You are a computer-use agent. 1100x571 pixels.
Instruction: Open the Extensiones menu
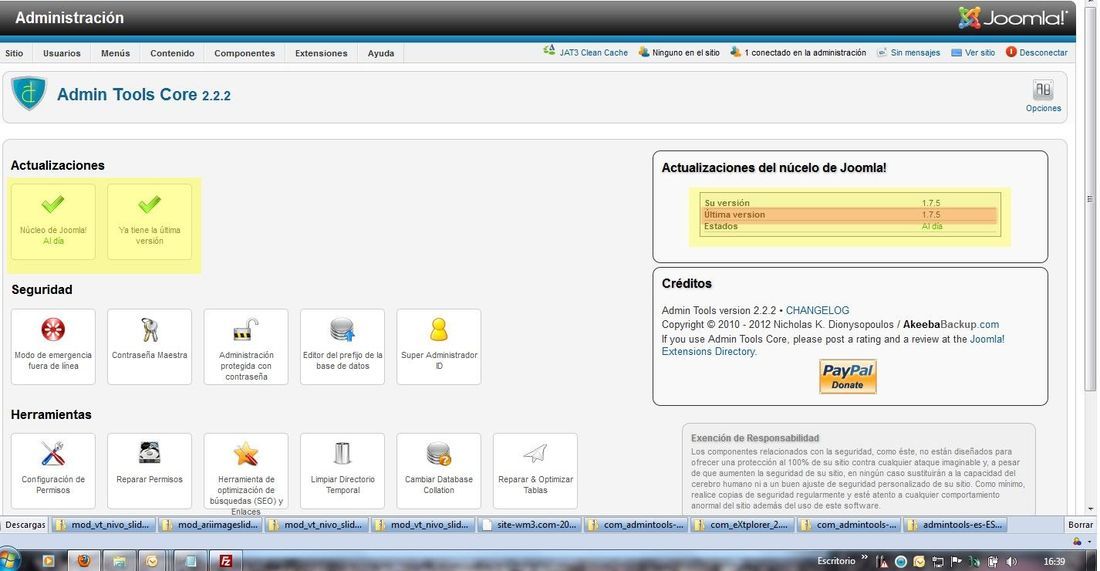pos(321,53)
